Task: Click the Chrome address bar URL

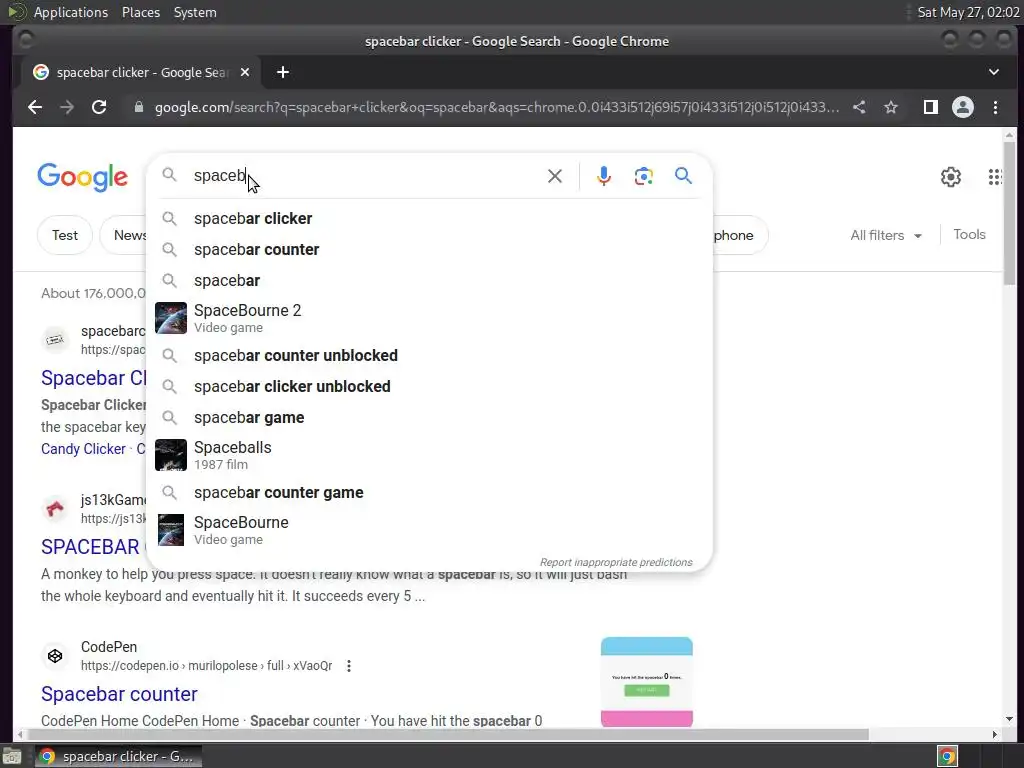Action: tap(496, 107)
